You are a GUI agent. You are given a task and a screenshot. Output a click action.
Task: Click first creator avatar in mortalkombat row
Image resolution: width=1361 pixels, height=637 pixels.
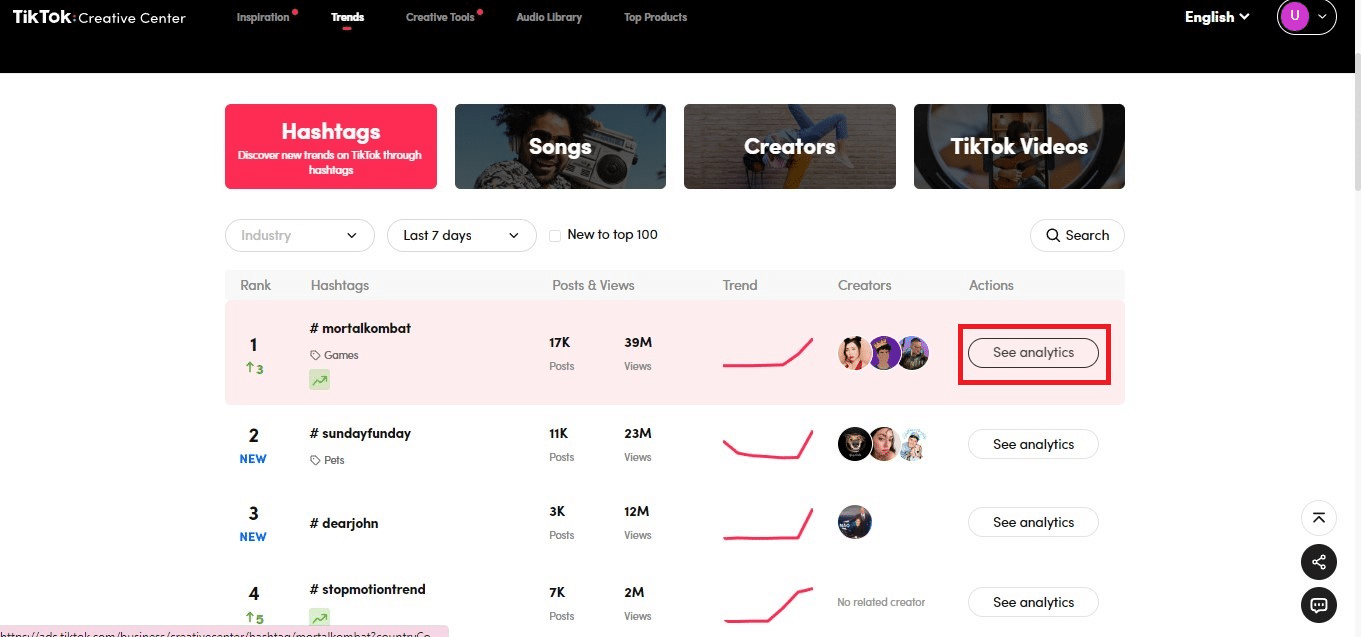coord(855,353)
